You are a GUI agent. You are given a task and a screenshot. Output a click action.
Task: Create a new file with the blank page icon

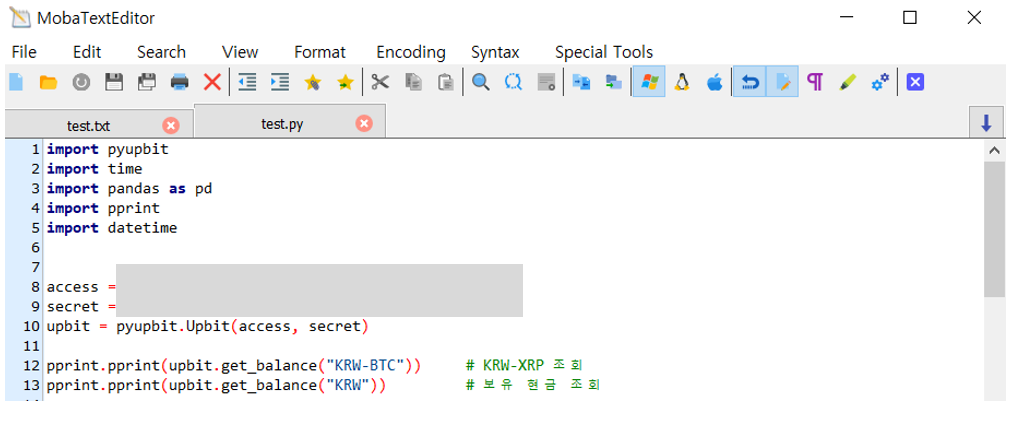[15, 82]
